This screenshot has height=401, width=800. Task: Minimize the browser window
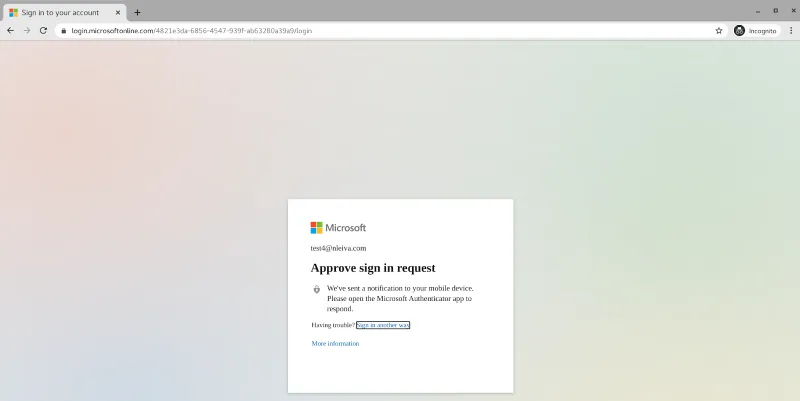758,11
